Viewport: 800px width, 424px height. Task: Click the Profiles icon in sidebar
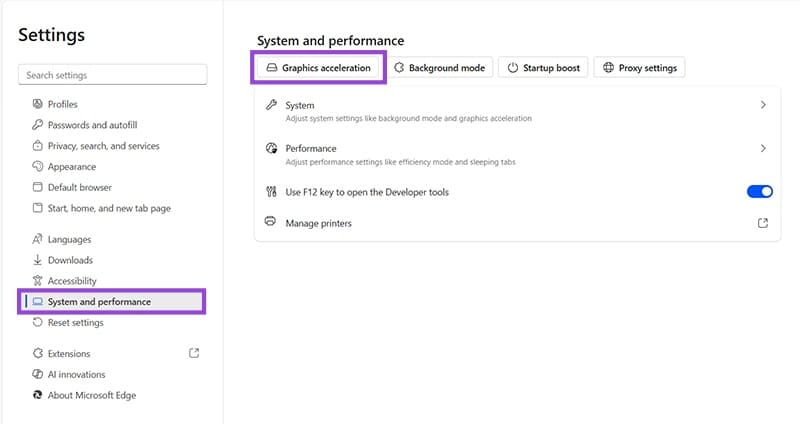(x=38, y=104)
